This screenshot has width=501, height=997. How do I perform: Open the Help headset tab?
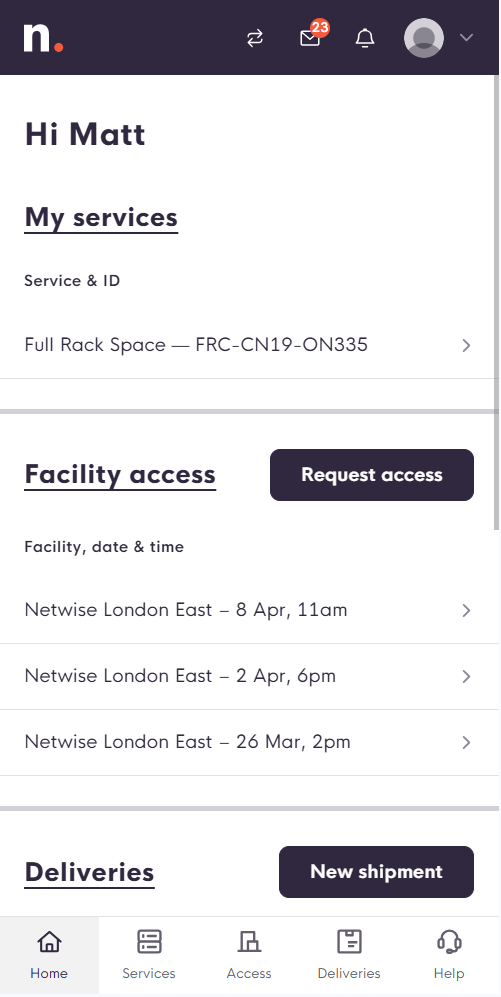tap(449, 955)
